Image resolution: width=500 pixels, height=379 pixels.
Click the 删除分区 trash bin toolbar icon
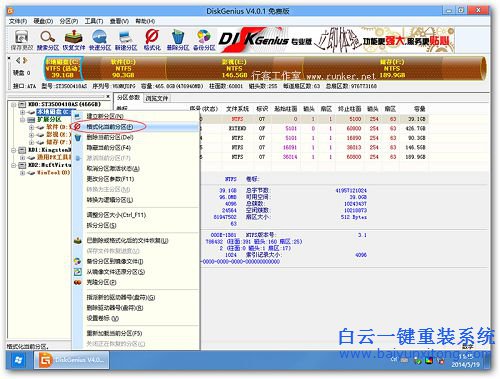click(x=178, y=36)
